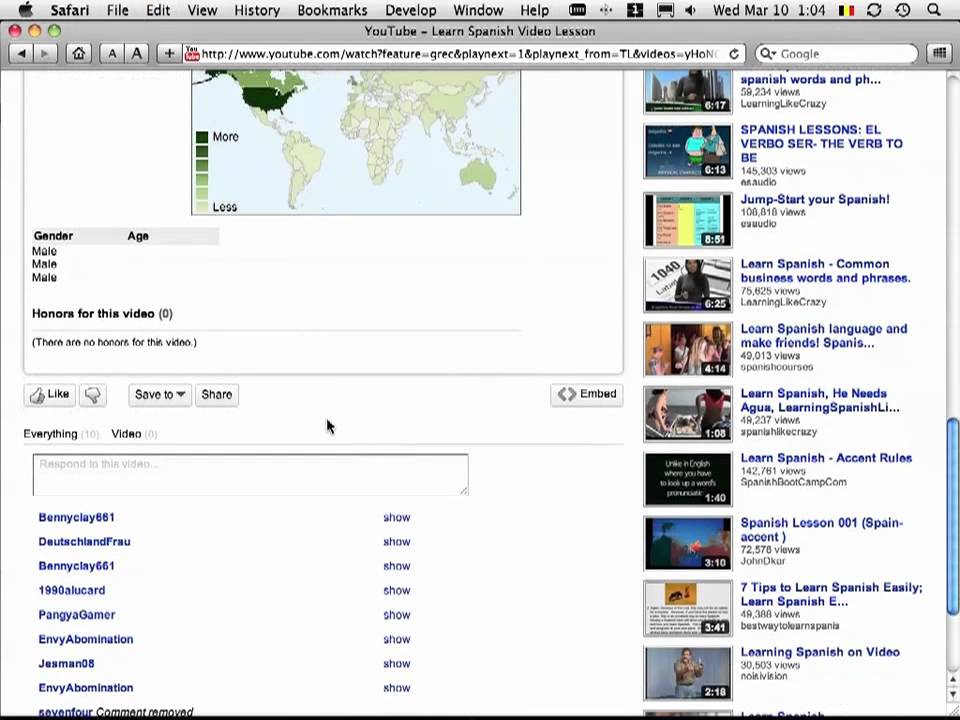Show PangyaGamer's comment

pos(397,615)
